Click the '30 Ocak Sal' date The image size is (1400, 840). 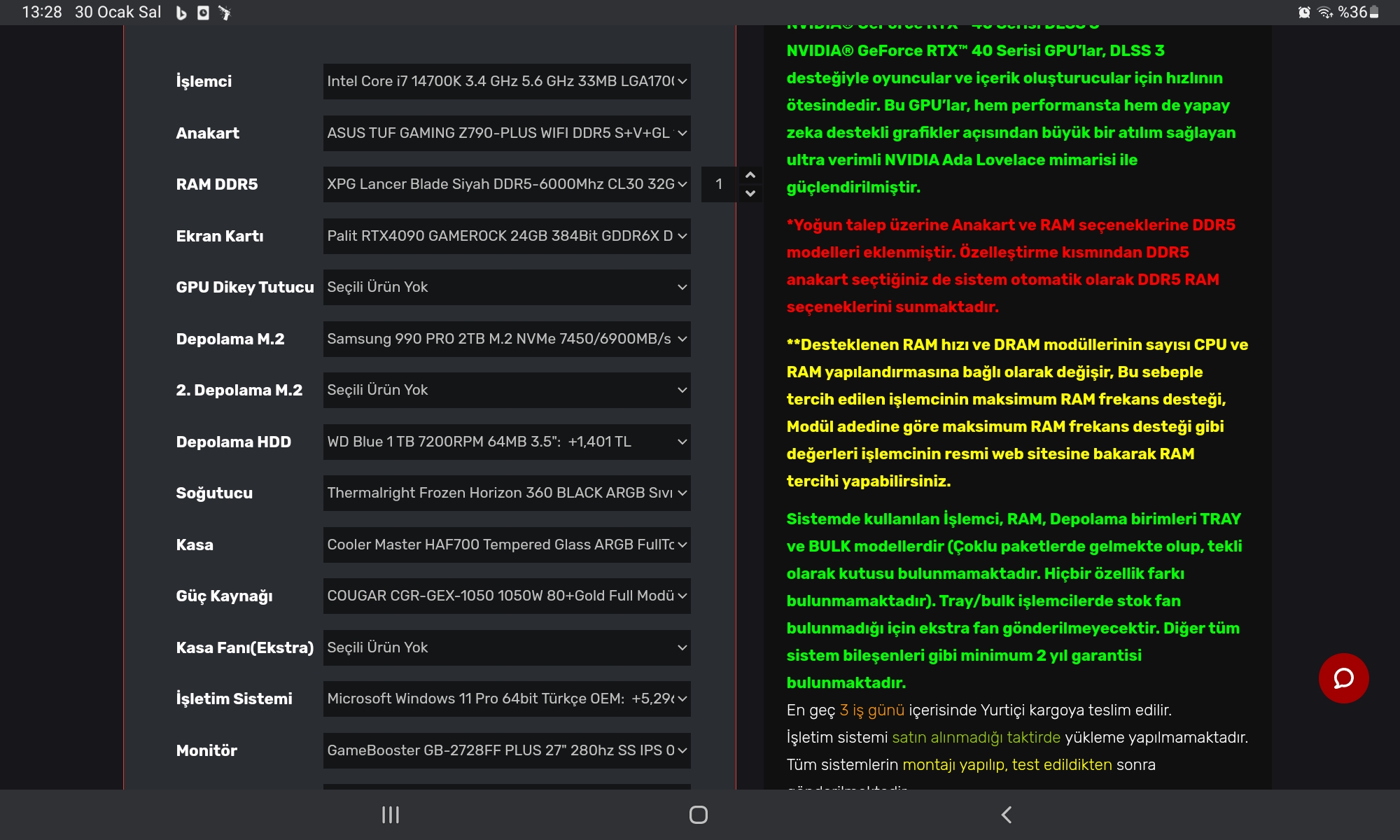pyautogui.click(x=118, y=13)
